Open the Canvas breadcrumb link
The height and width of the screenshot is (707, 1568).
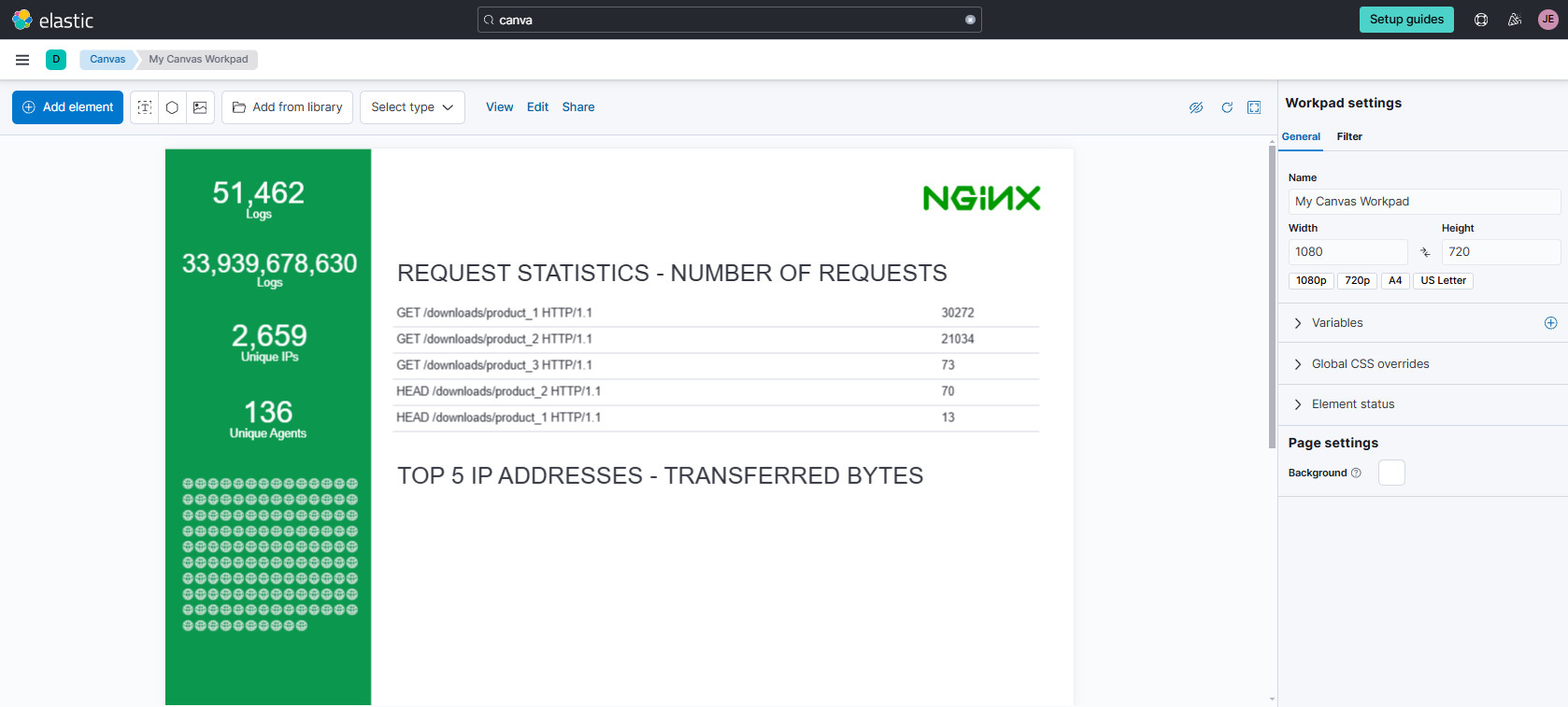coord(107,59)
